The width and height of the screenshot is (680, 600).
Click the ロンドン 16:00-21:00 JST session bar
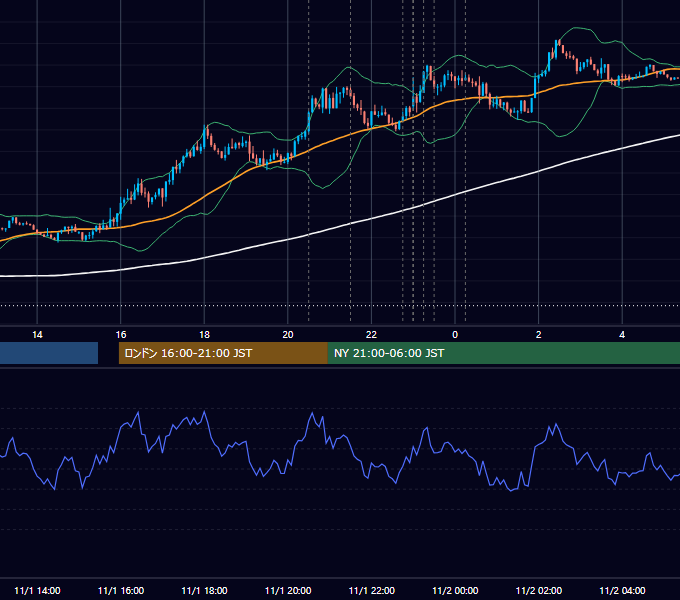pos(223,353)
